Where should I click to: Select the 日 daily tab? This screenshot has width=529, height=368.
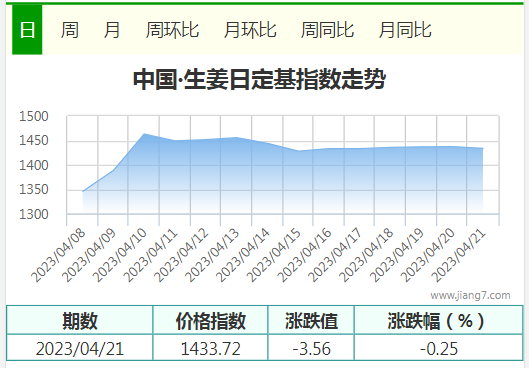(x=27, y=30)
